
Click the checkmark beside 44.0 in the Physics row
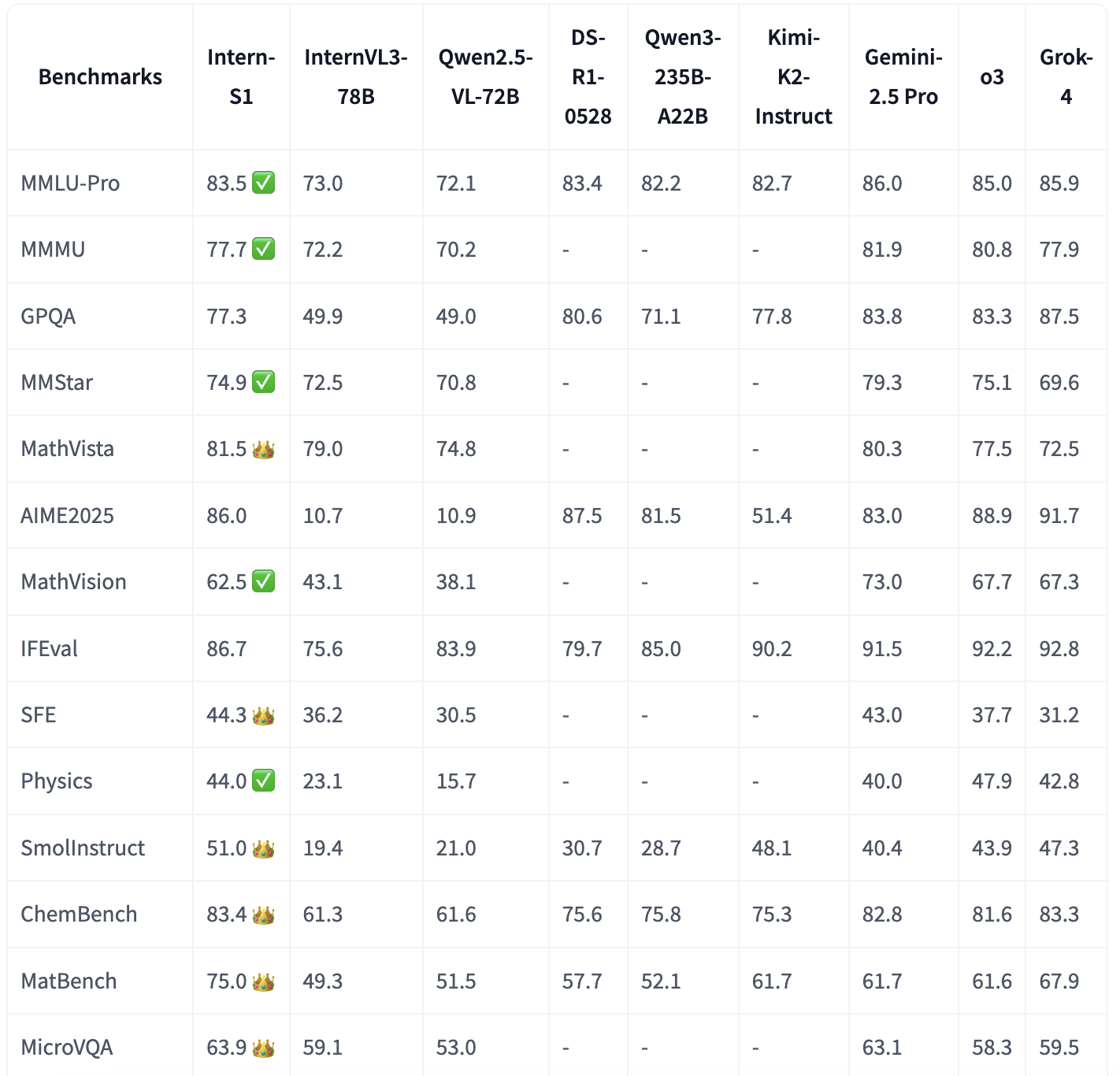pos(263,781)
